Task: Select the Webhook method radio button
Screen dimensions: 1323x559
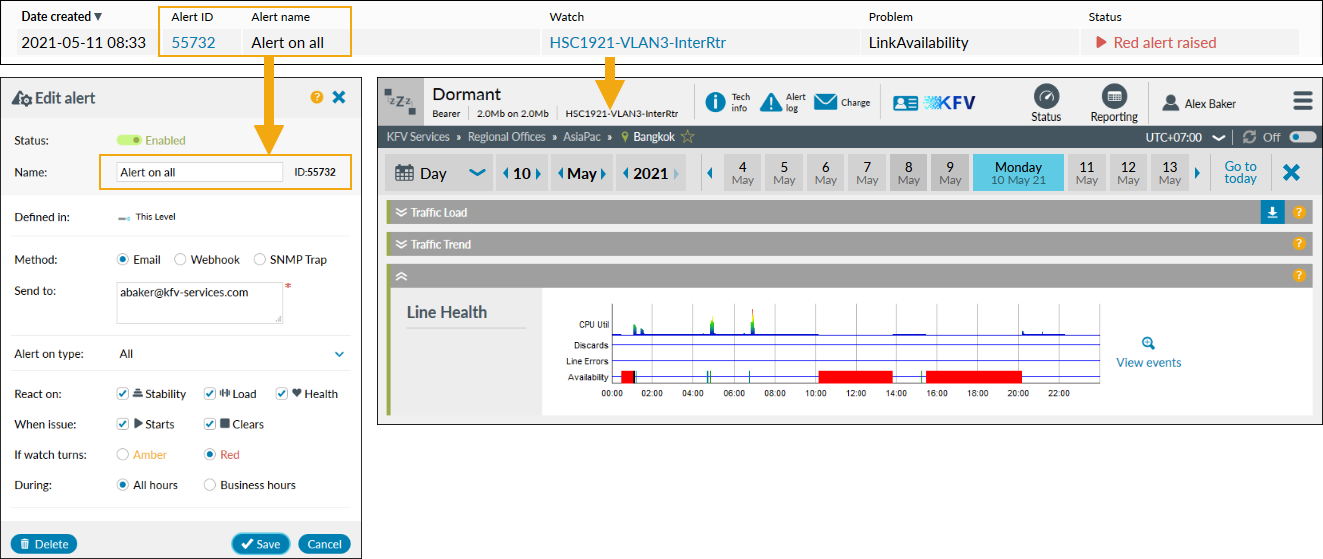Action: click(x=180, y=260)
